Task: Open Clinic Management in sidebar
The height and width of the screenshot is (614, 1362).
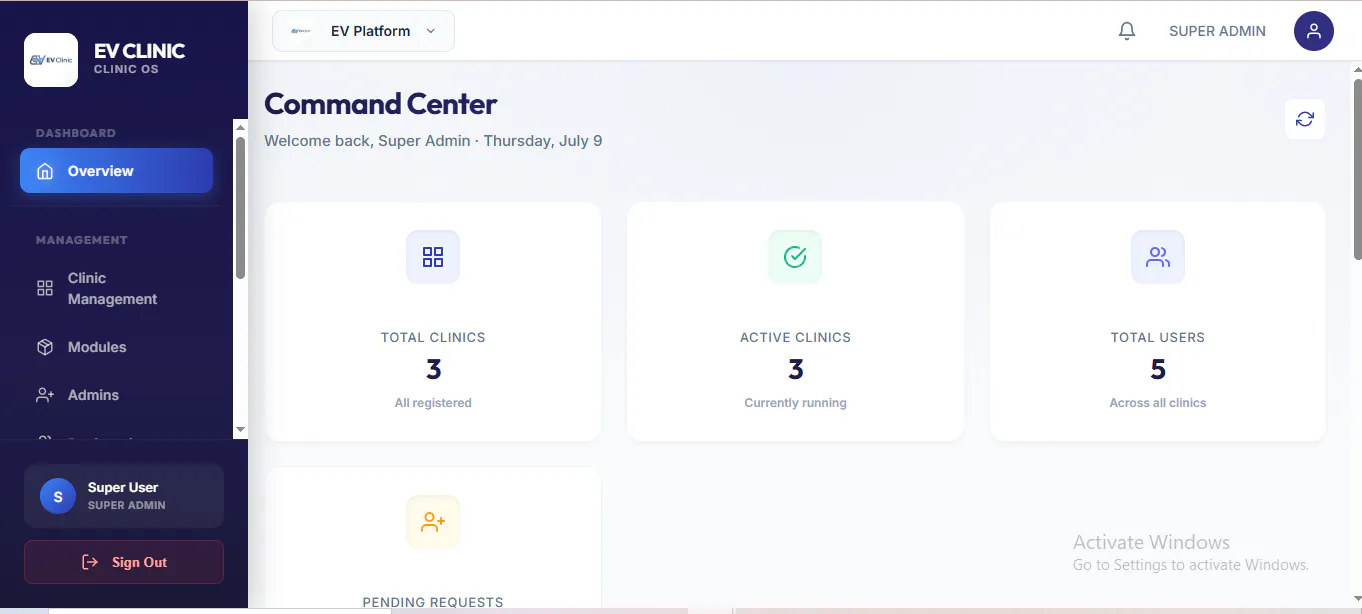Action: tap(117, 288)
